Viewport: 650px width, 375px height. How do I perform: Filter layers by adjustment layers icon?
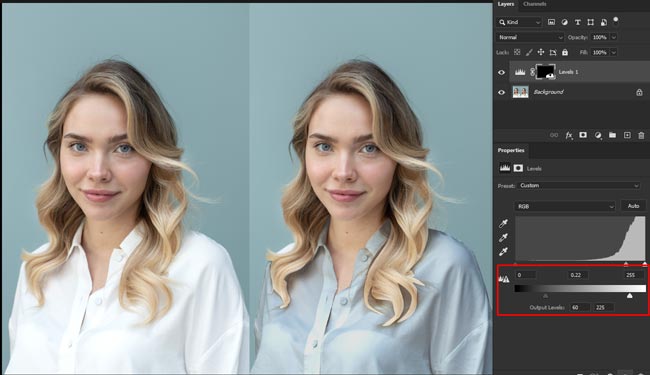point(564,22)
